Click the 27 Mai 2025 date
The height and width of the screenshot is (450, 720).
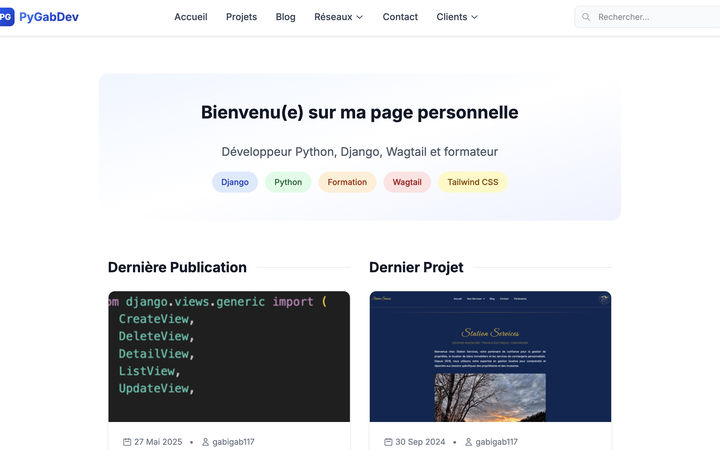point(158,442)
